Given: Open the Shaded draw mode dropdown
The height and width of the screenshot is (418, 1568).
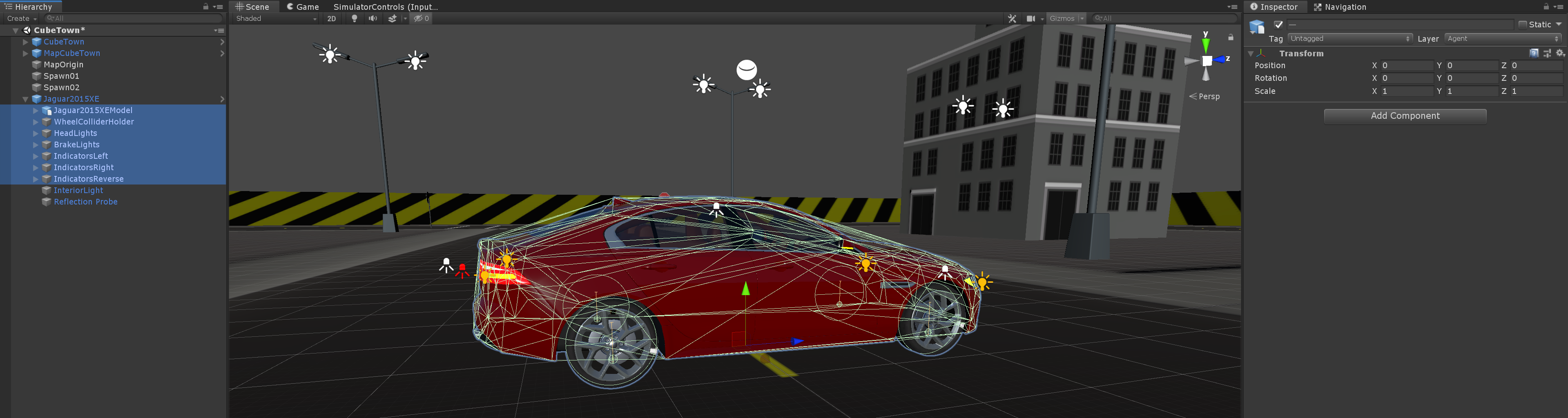Looking at the screenshot, I should [277, 19].
